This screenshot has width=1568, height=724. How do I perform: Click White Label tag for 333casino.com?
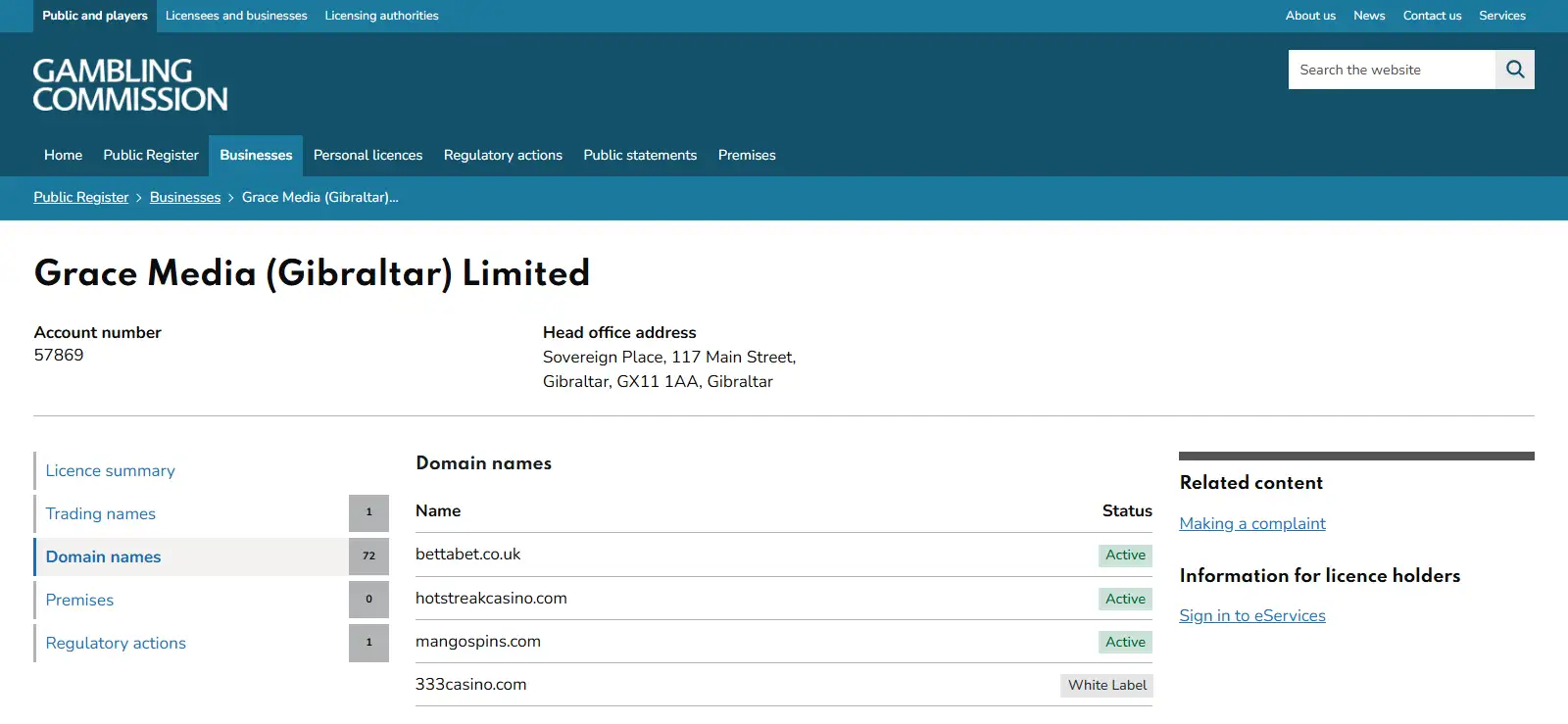(x=1106, y=685)
